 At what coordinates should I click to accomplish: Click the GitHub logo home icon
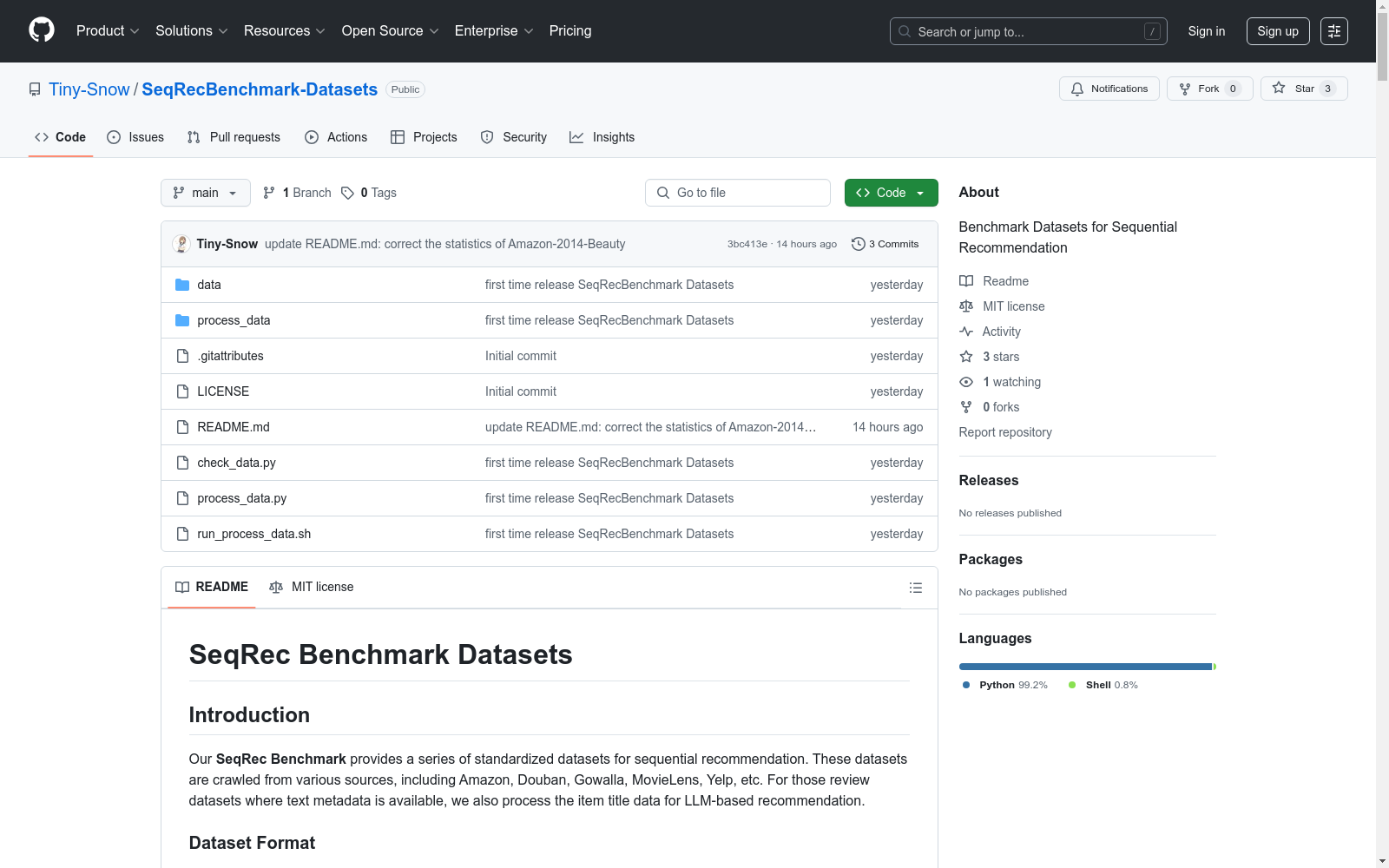(41, 30)
